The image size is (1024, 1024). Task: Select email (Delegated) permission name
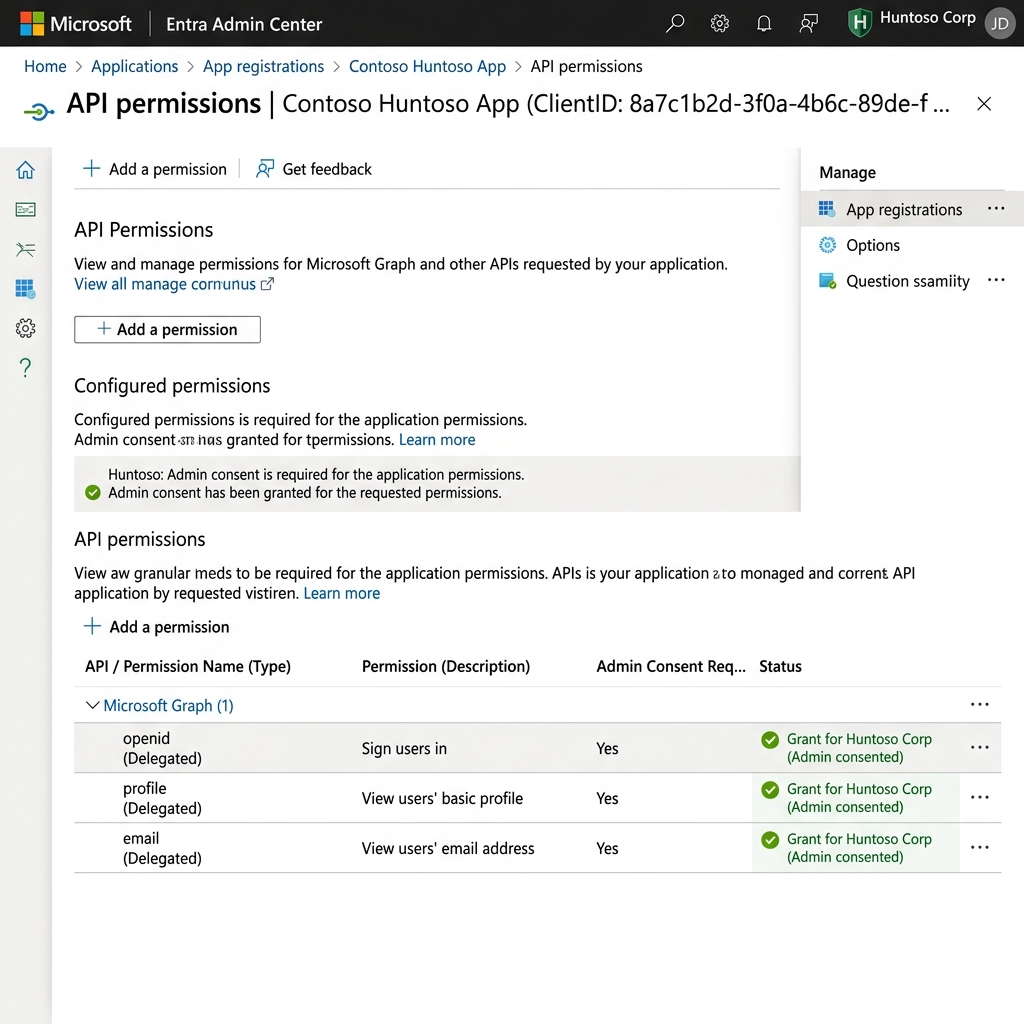click(162, 848)
